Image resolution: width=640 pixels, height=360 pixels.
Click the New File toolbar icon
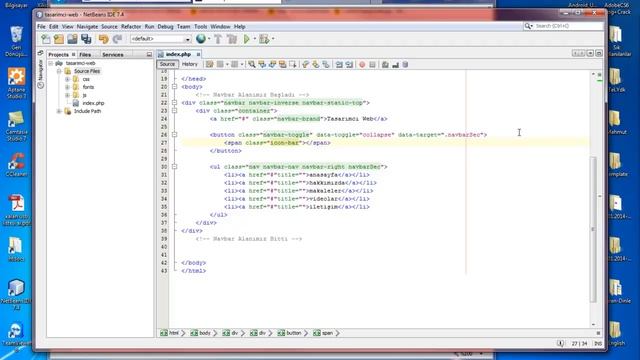46,39
